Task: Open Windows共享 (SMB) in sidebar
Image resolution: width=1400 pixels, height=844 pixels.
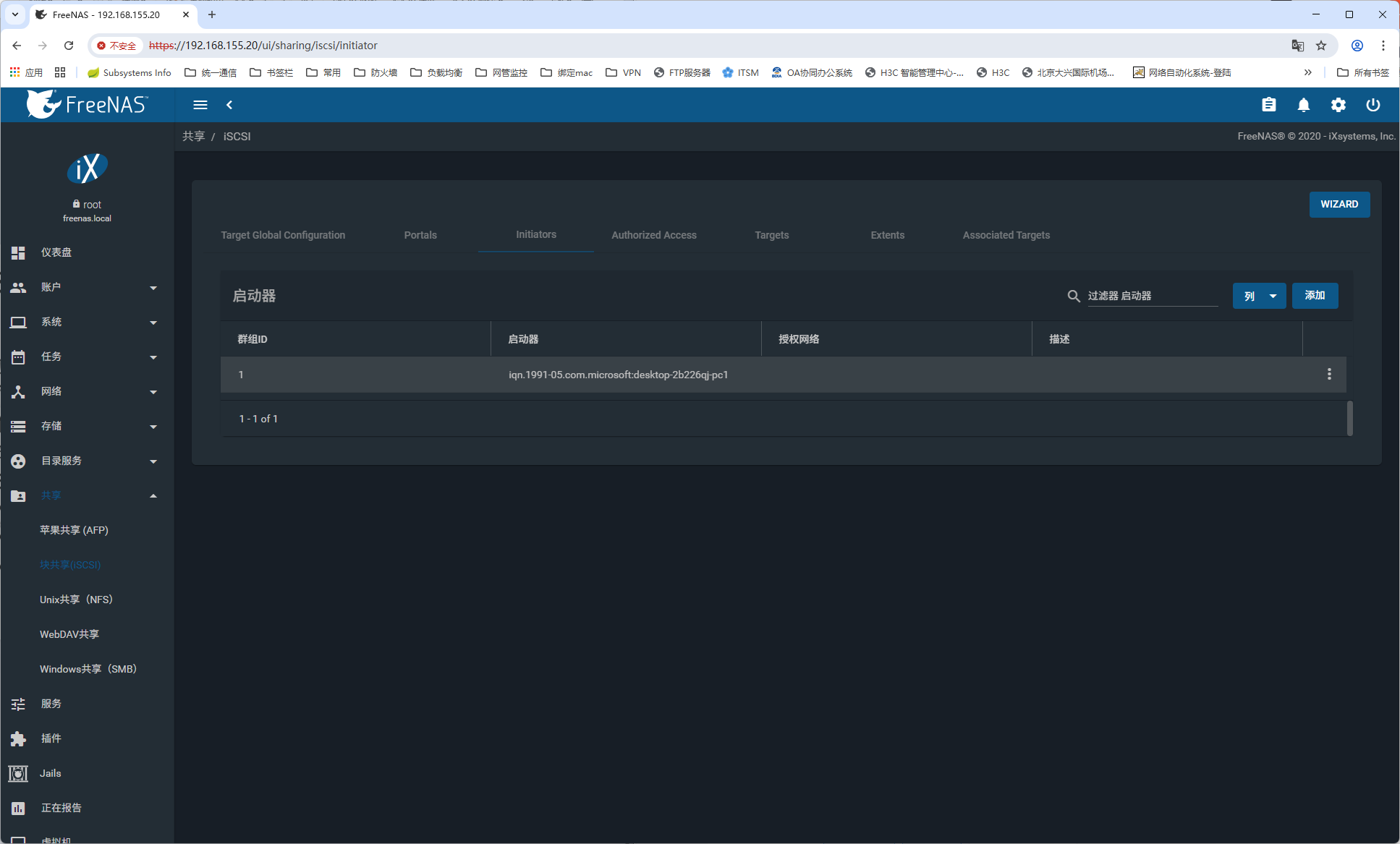Action: tap(88, 669)
